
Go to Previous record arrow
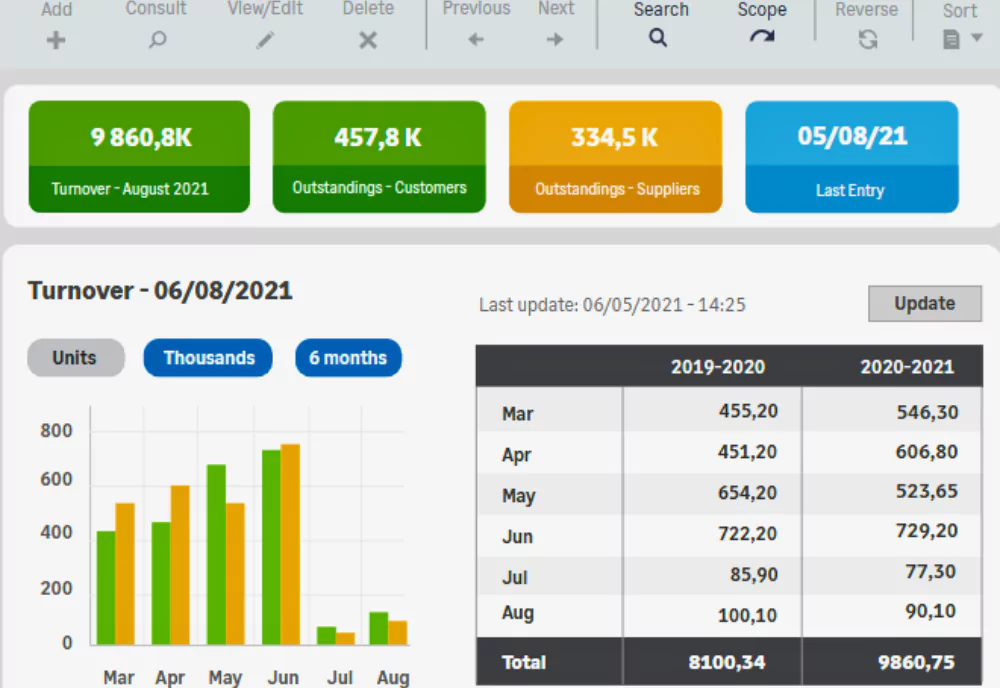coord(476,40)
